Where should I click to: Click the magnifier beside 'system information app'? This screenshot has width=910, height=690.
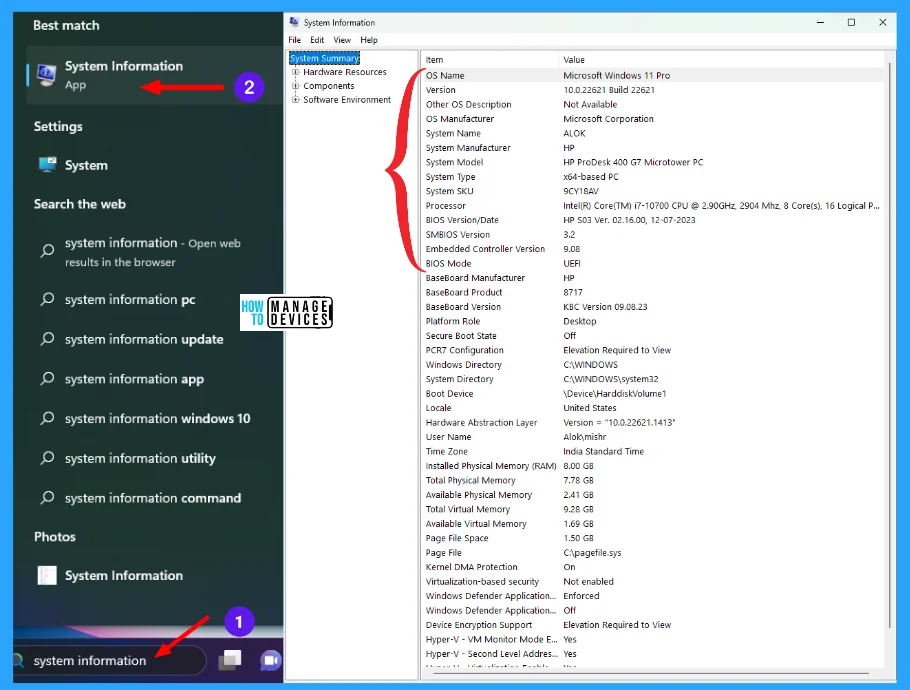tap(47, 379)
